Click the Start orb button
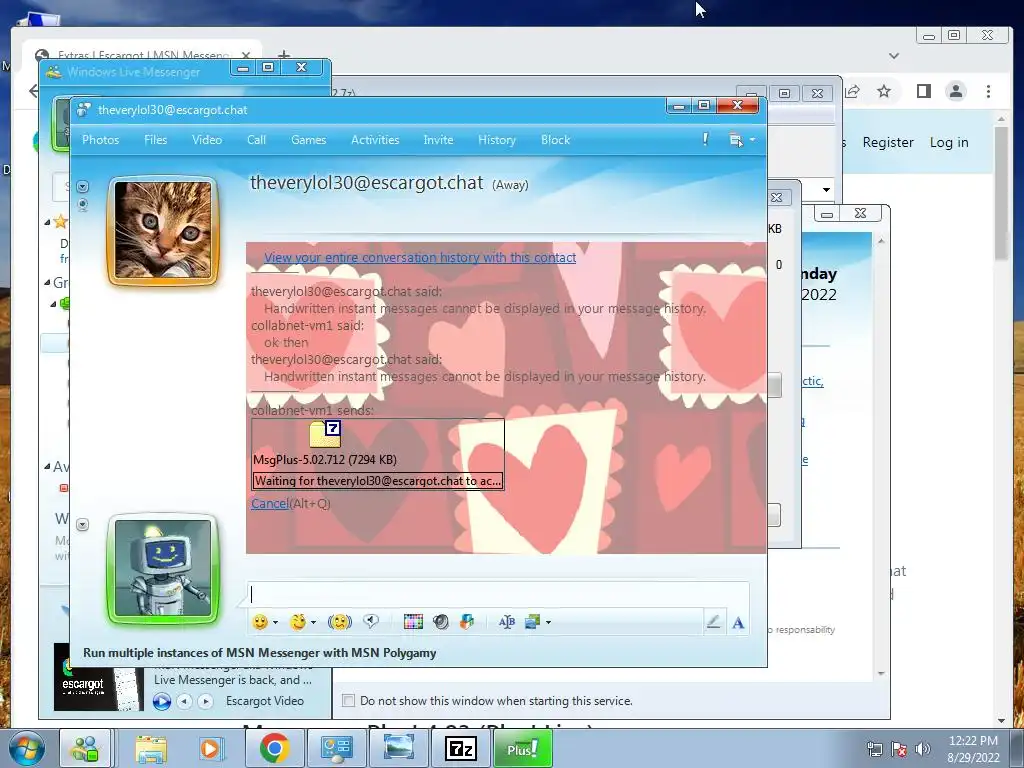Image resolution: width=1024 pixels, height=768 pixels. (25, 748)
